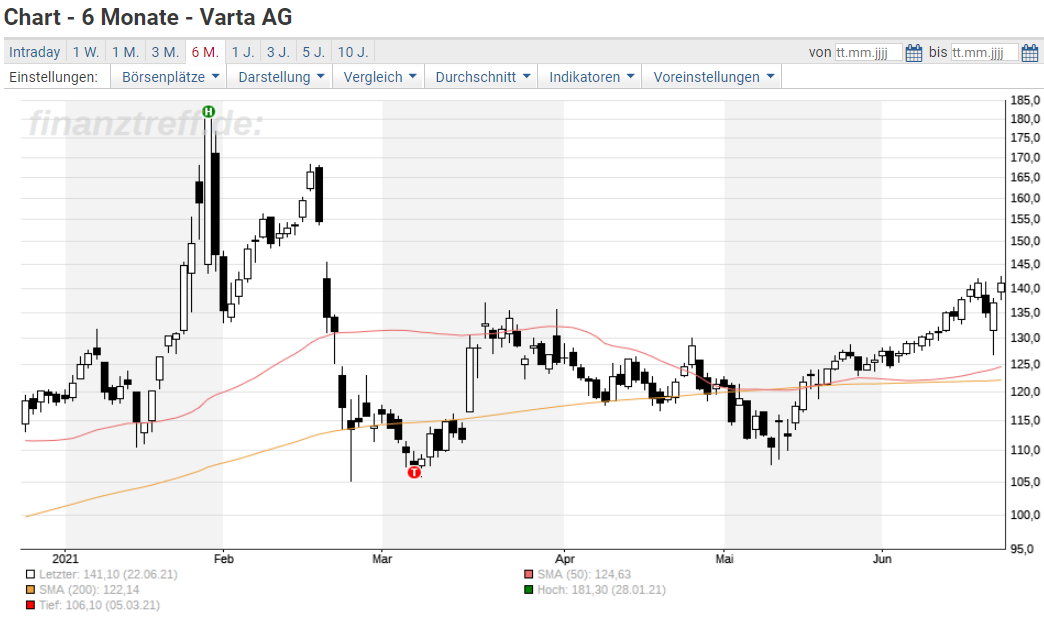The width and height of the screenshot is (1044, 617).
Task: Click the red T low marker
Action: [x=414, y=473]
